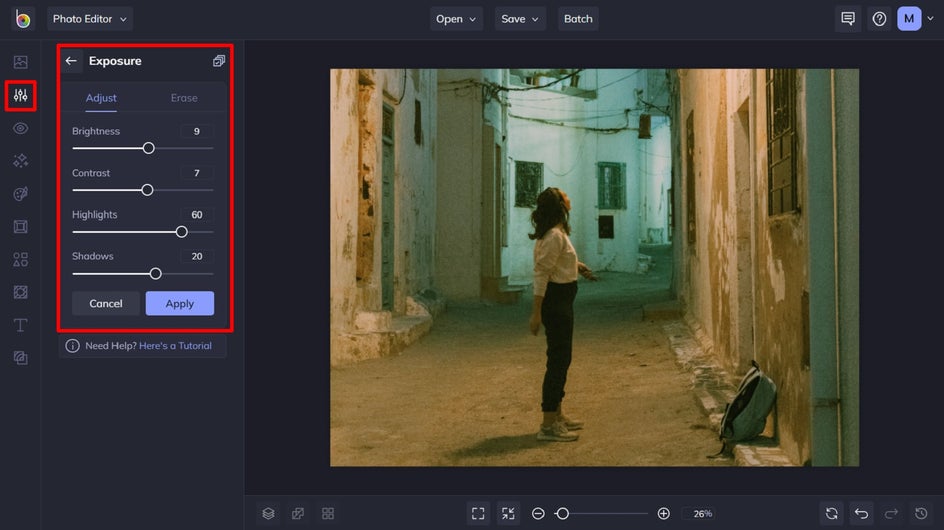This screenshot has width=944, height=530.
Task: Open the Here's a Tutorial link
Action: (x=175, y=346)
